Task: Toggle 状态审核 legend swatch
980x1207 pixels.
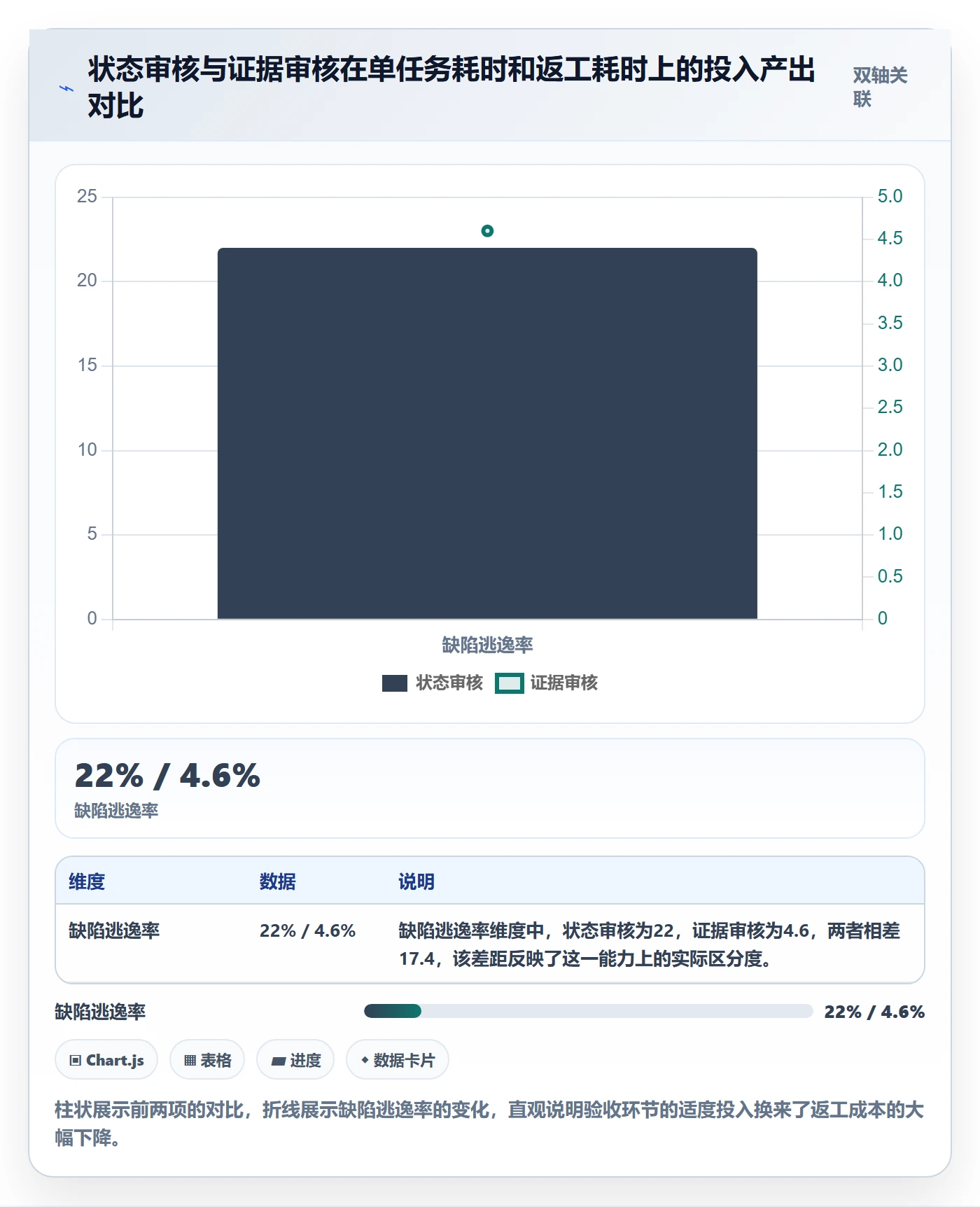Action: pyautogui.click(x=395, y=683)
